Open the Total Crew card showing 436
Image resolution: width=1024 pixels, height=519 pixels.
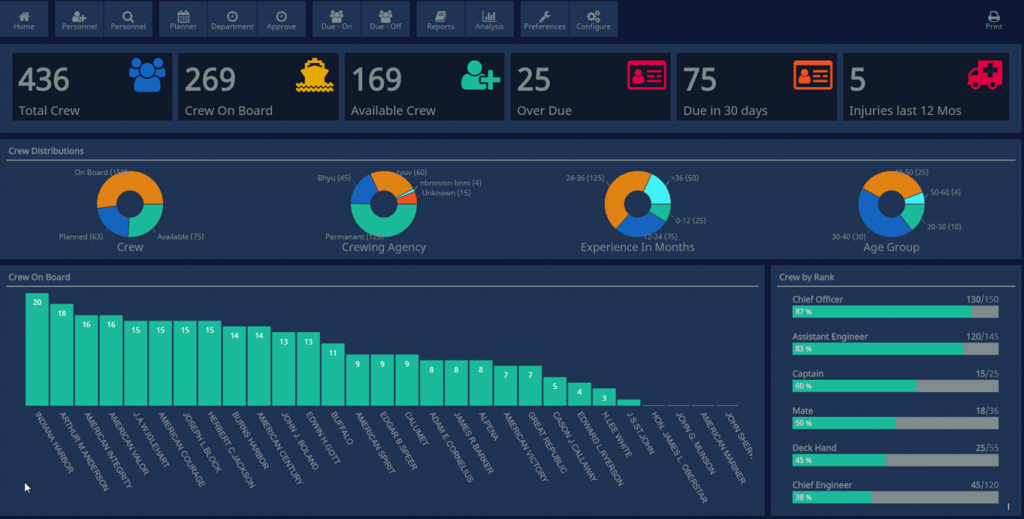(92, 87)
